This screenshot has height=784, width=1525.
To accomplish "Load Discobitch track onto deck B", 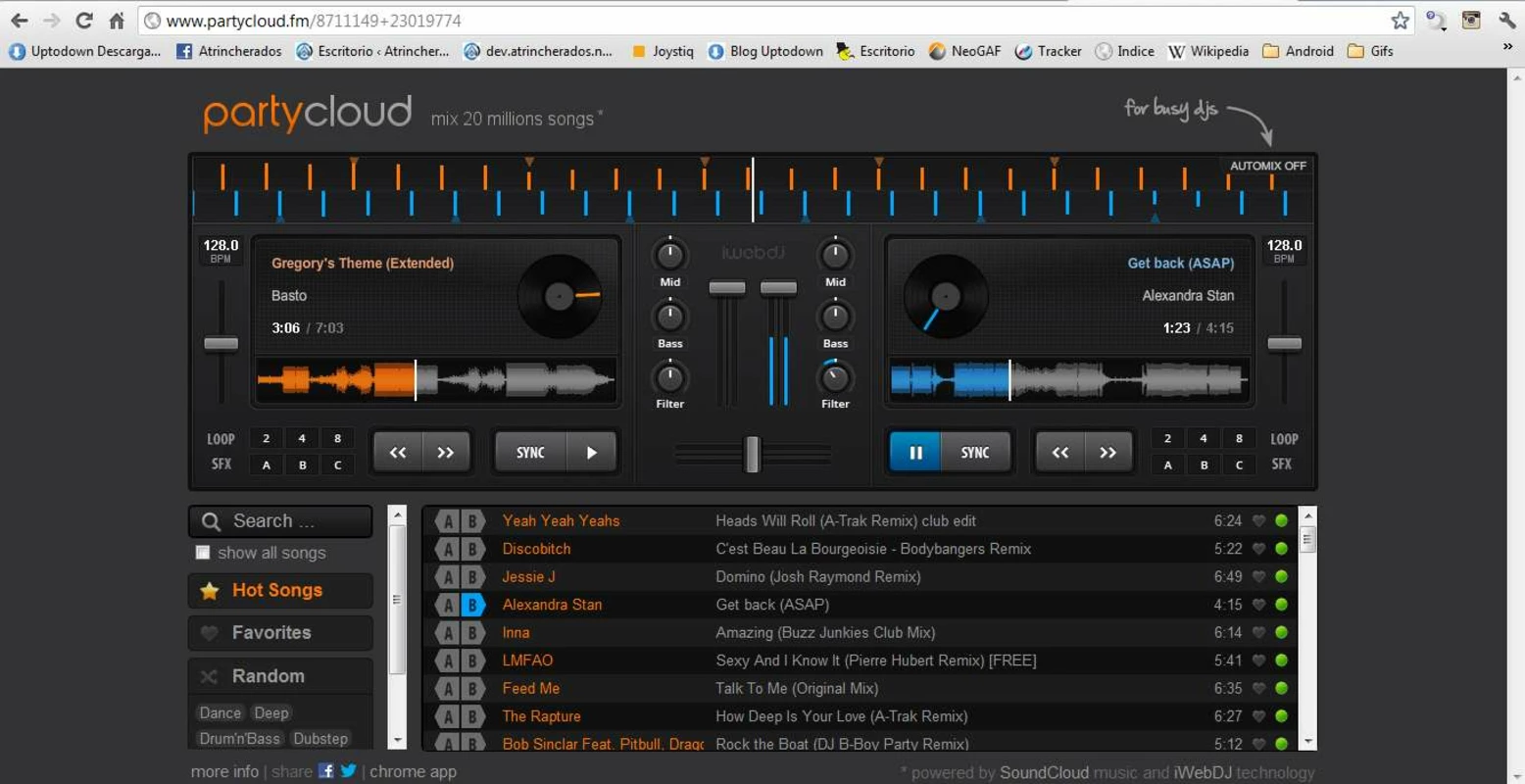I will [472, 549].
